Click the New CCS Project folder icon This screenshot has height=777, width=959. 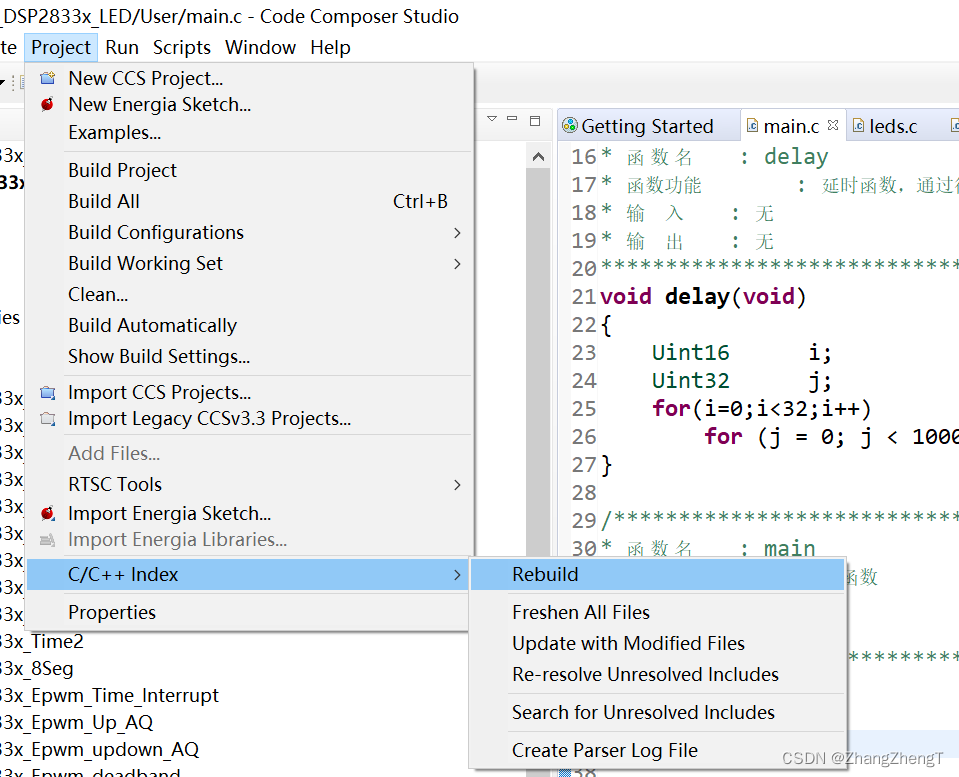pyautogui.click(x=46, y=77)
